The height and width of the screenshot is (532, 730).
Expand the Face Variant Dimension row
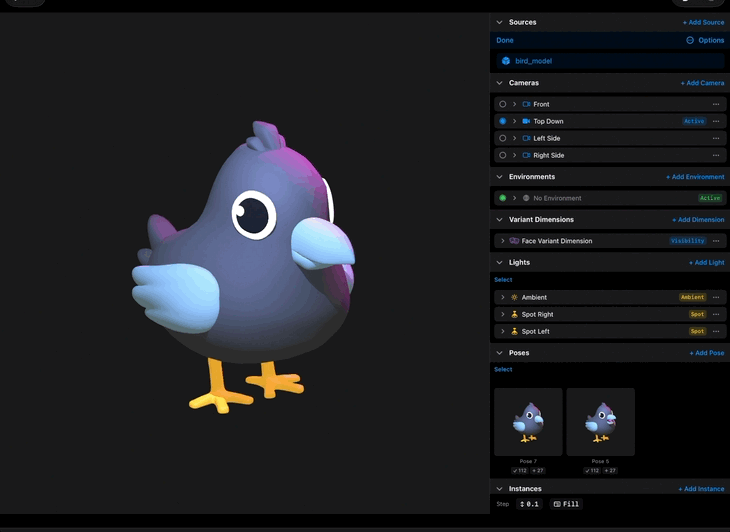[x=503, y=241]
